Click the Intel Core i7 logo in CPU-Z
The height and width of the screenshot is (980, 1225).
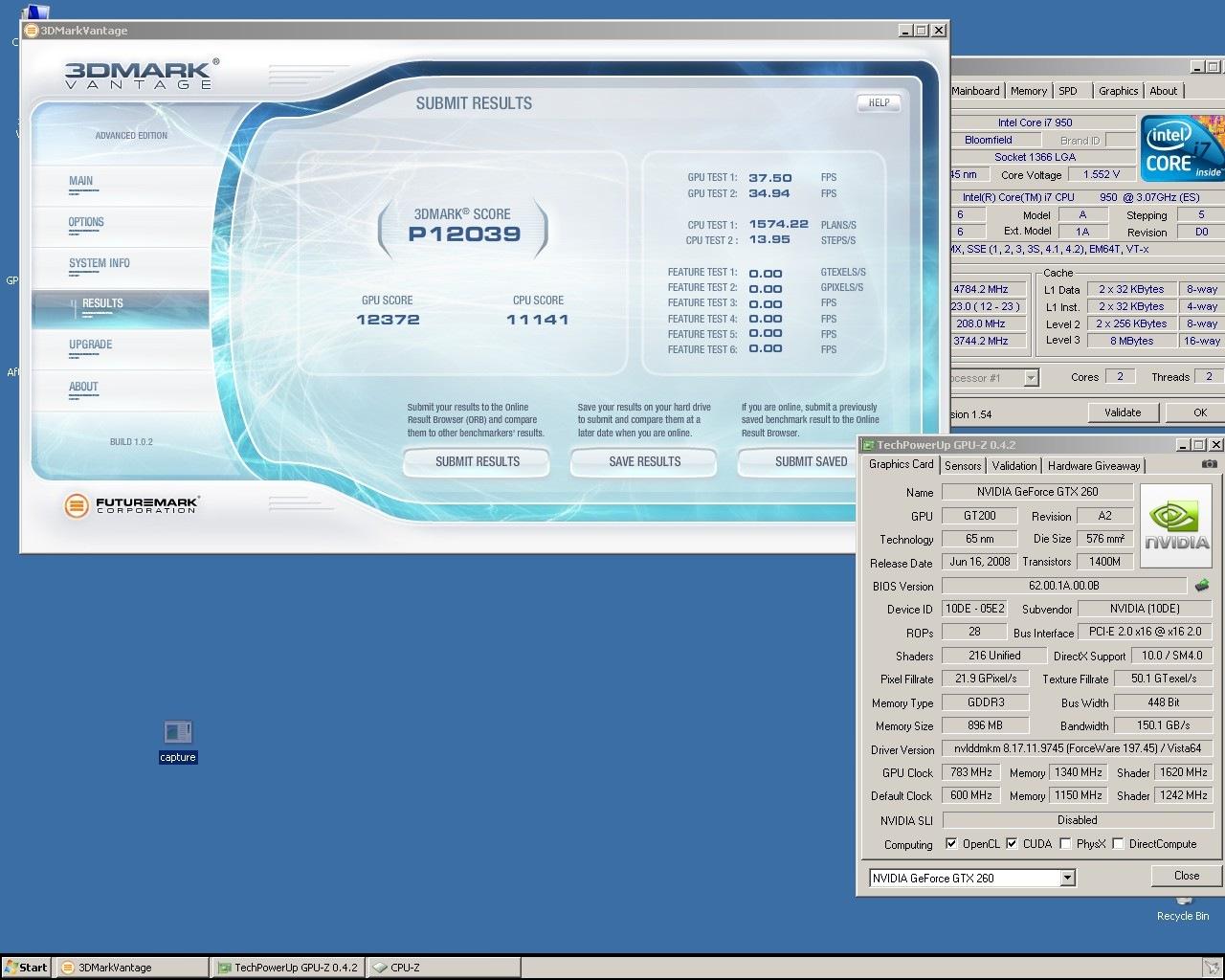point(1182,147)
